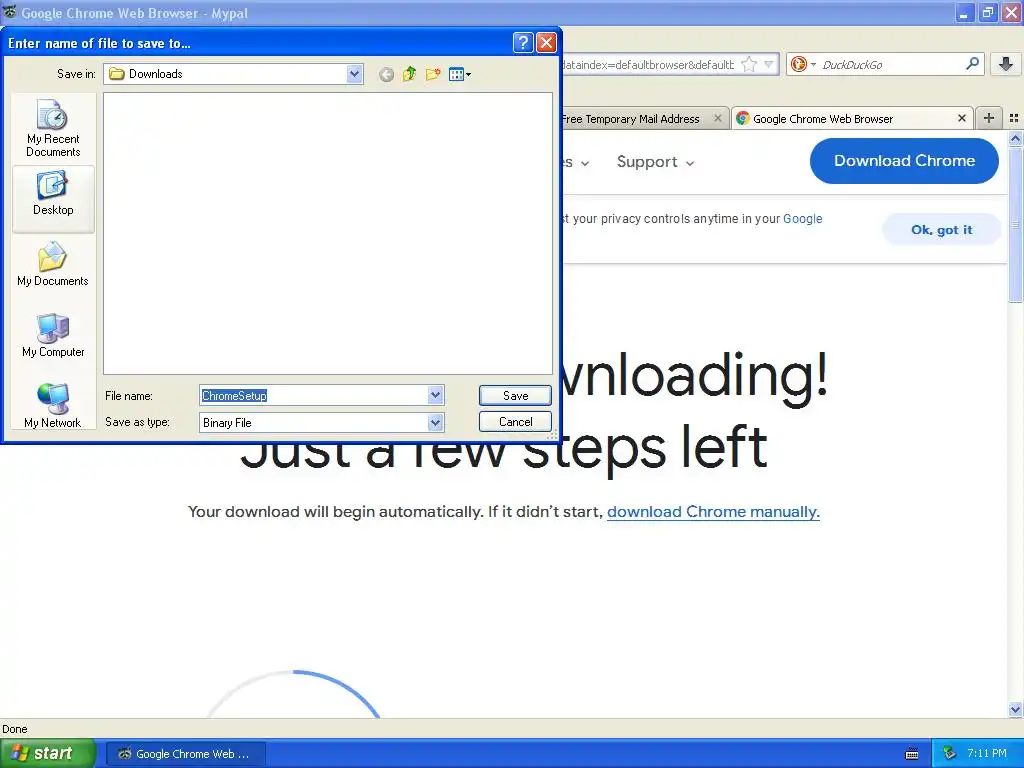Screen dimensions: 1024x768
Task: Click the File name field with ChromeSetup
Action: [x=313, y=396]
